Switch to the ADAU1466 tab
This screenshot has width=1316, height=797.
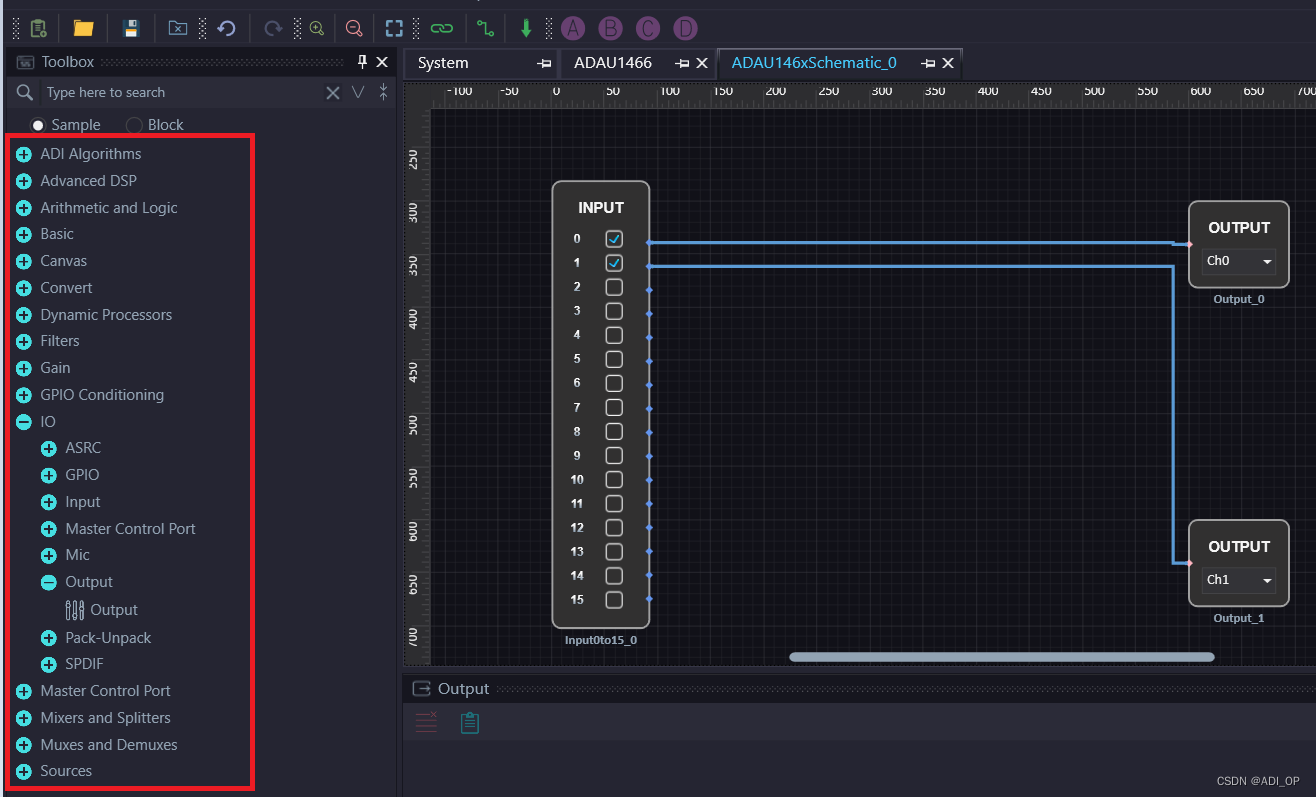[x=613, y=63]
